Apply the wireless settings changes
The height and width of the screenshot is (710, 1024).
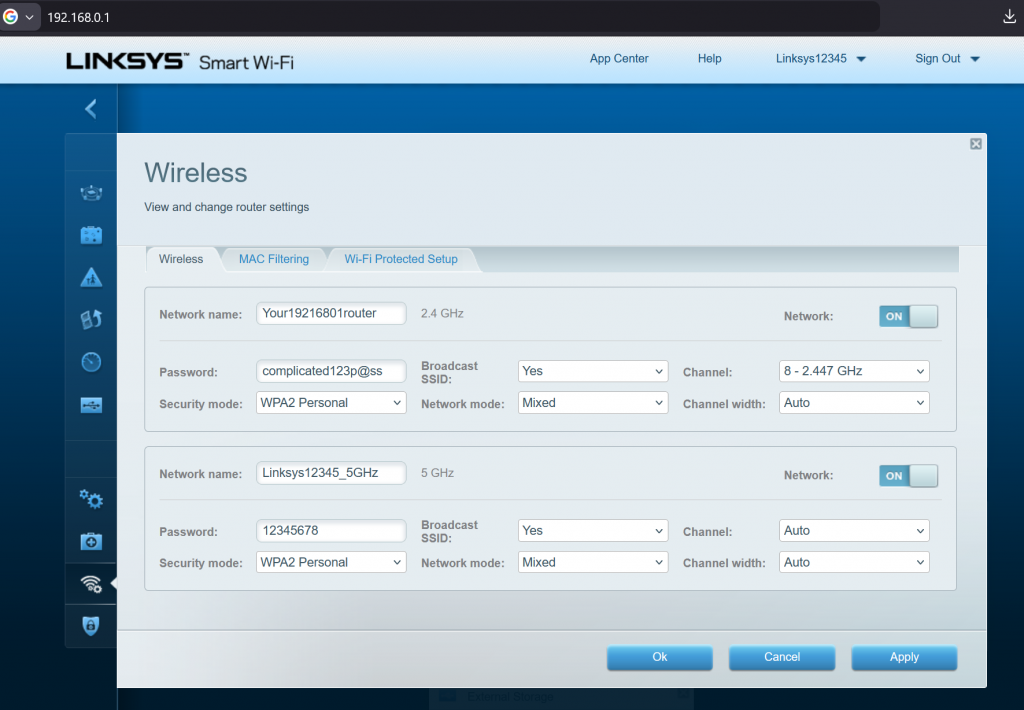tap(903, 657)
